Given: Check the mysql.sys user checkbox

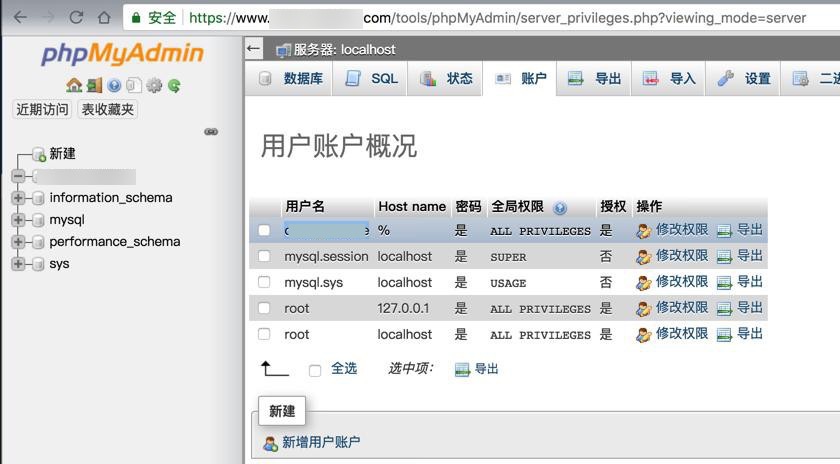Looking at the screenshot, I should point(264,282).
